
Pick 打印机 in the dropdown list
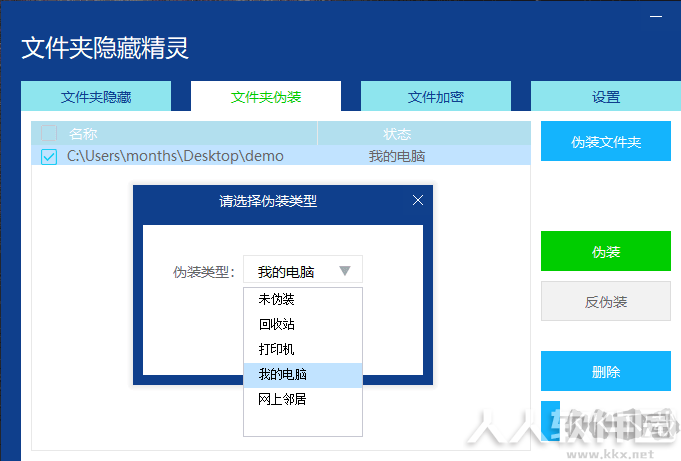click(x=303, y=349)
